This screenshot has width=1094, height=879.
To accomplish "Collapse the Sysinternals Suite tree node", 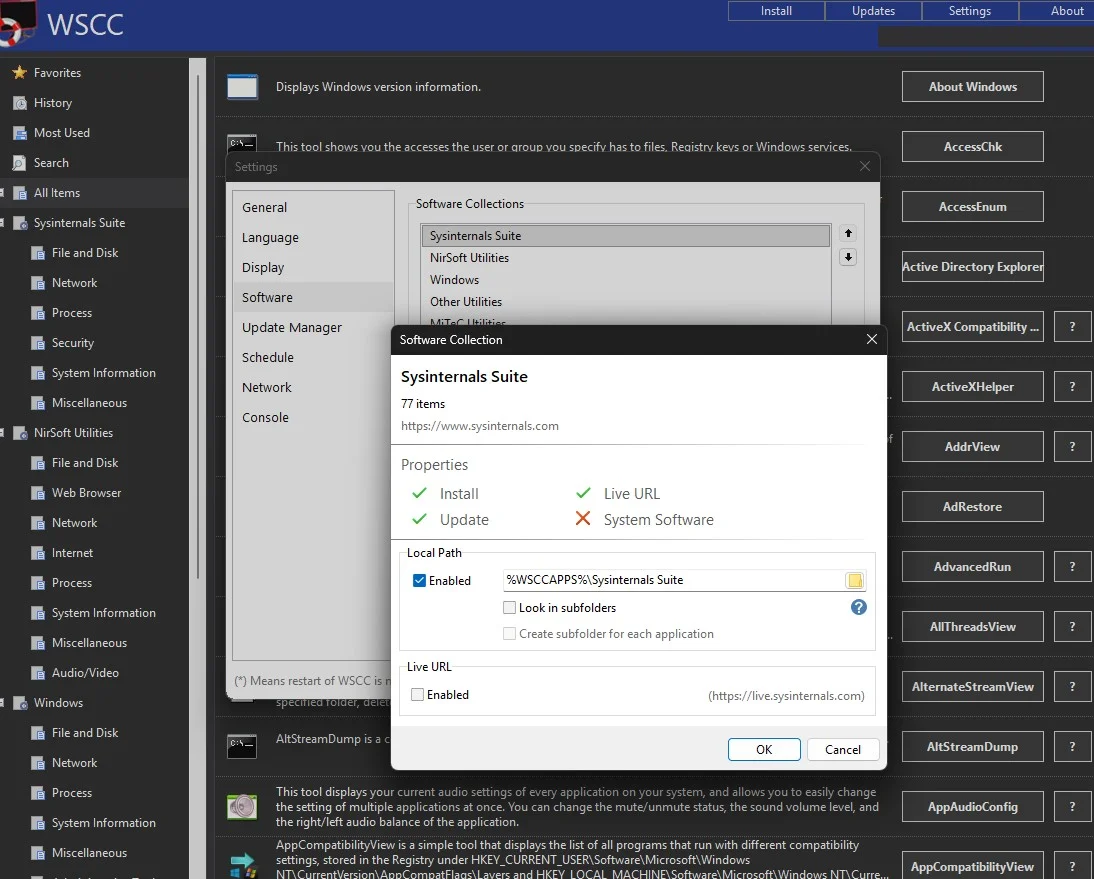I will (2, 223).
